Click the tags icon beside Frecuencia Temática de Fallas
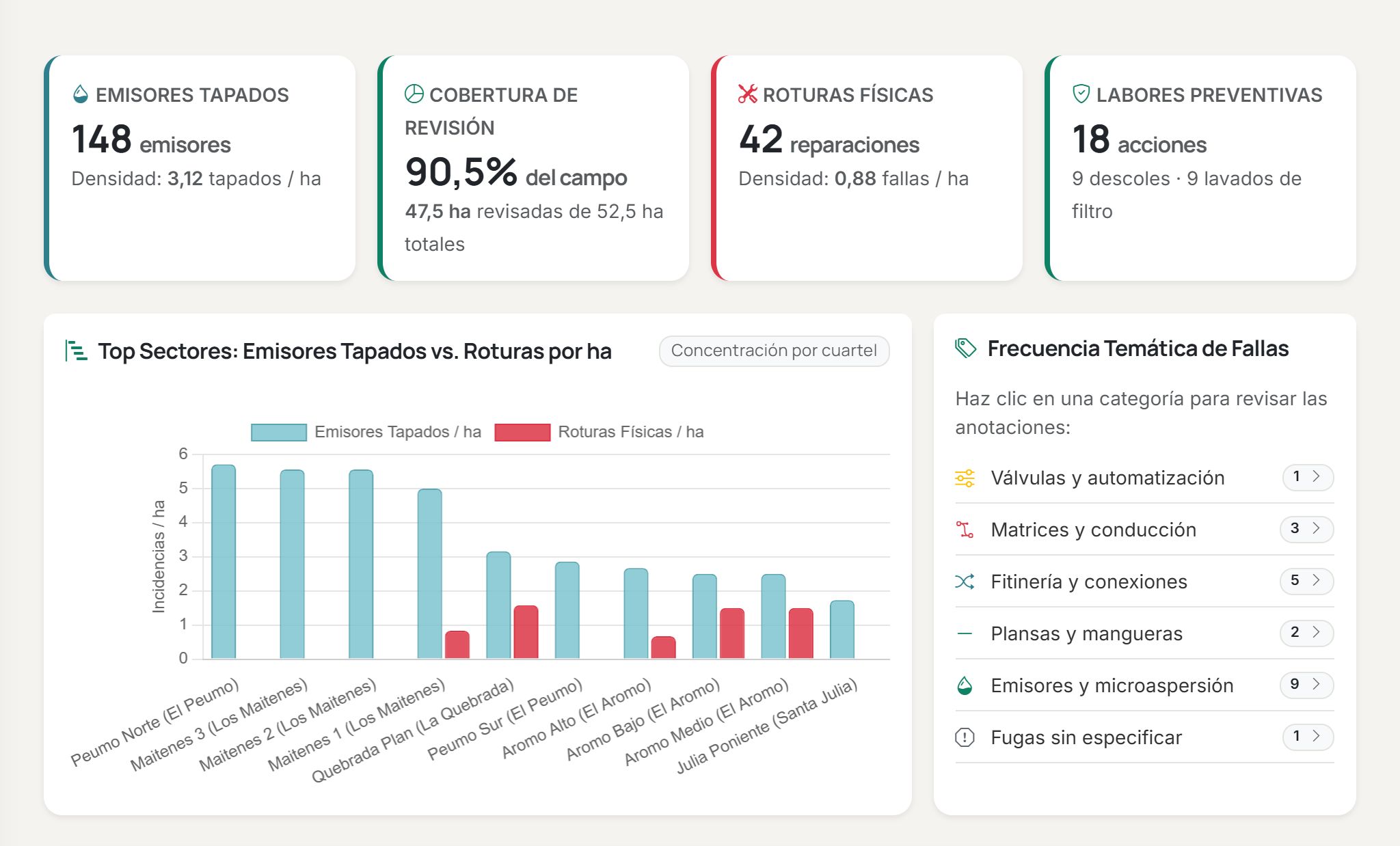The width and height of the screenshot is (1400, 846). pos(965,349)
